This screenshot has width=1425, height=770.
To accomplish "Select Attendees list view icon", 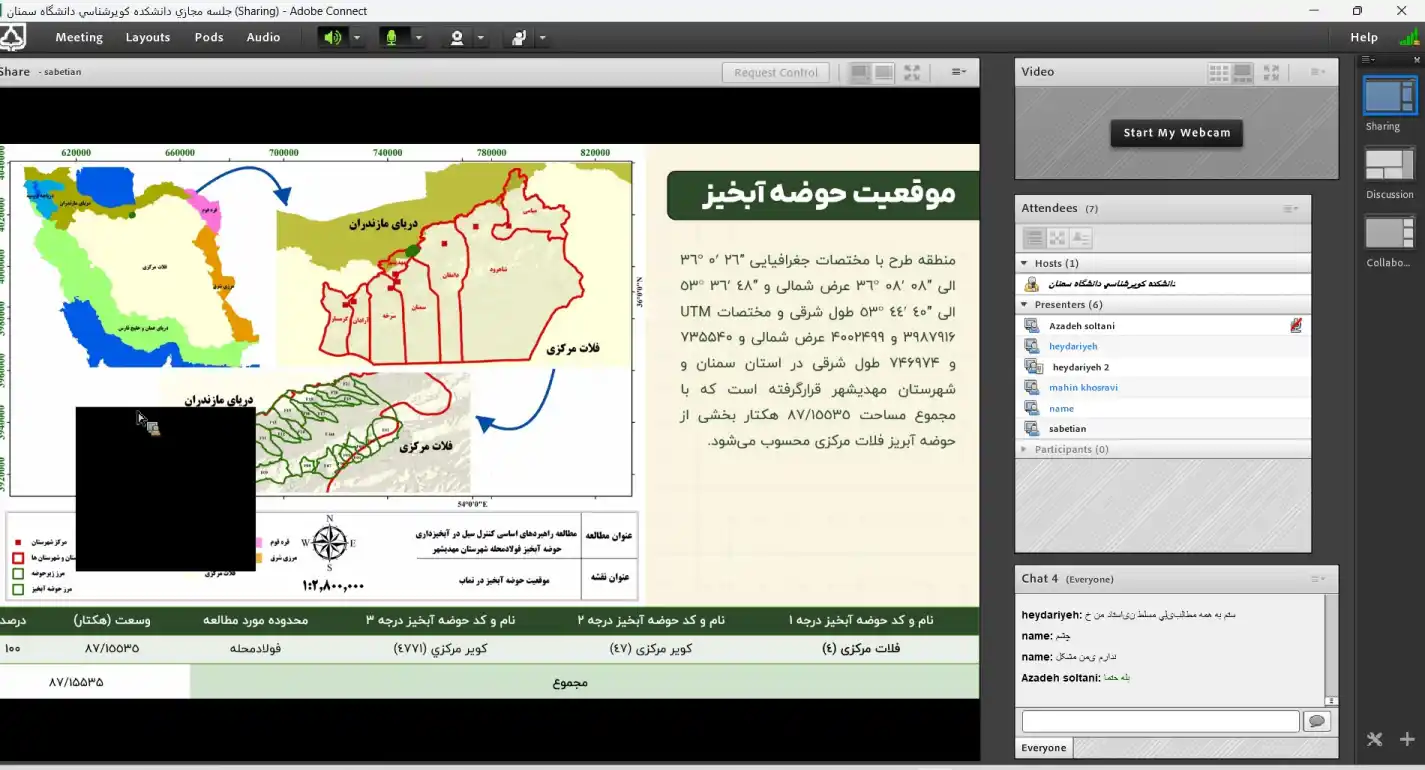I will click(1033, 238).
